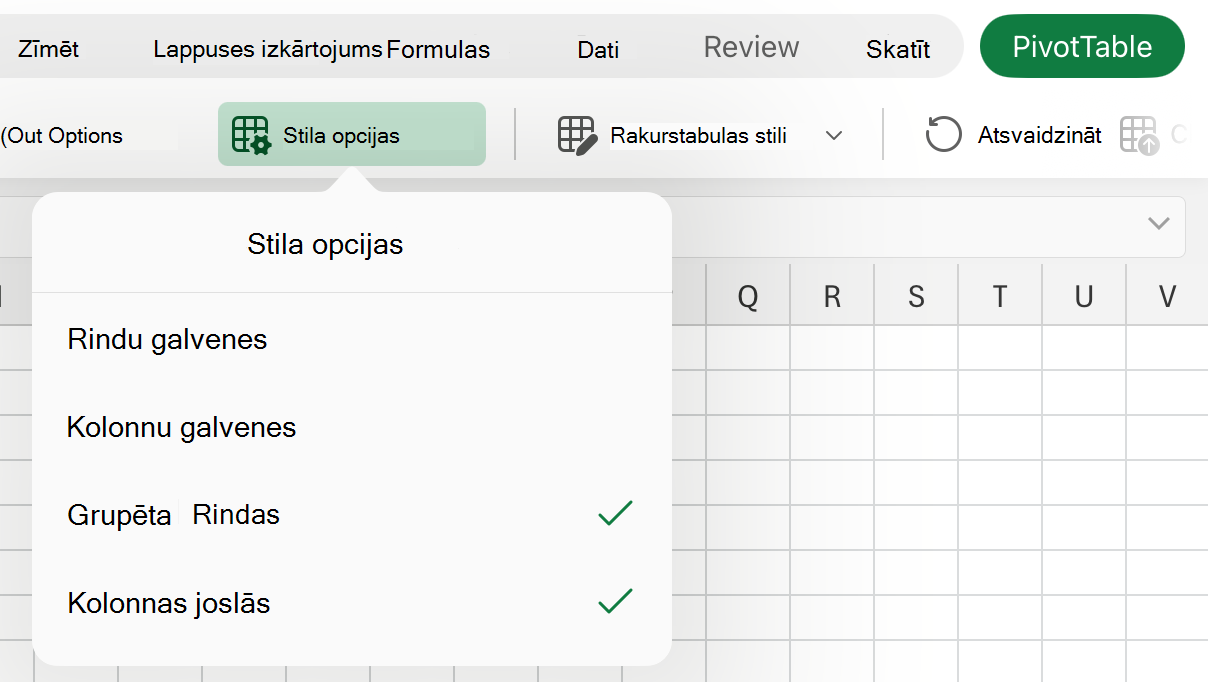This screenshot has width=1208, height=682.
Task: Open the Zīmēt ribbon tab
Action: click(48, 49)
